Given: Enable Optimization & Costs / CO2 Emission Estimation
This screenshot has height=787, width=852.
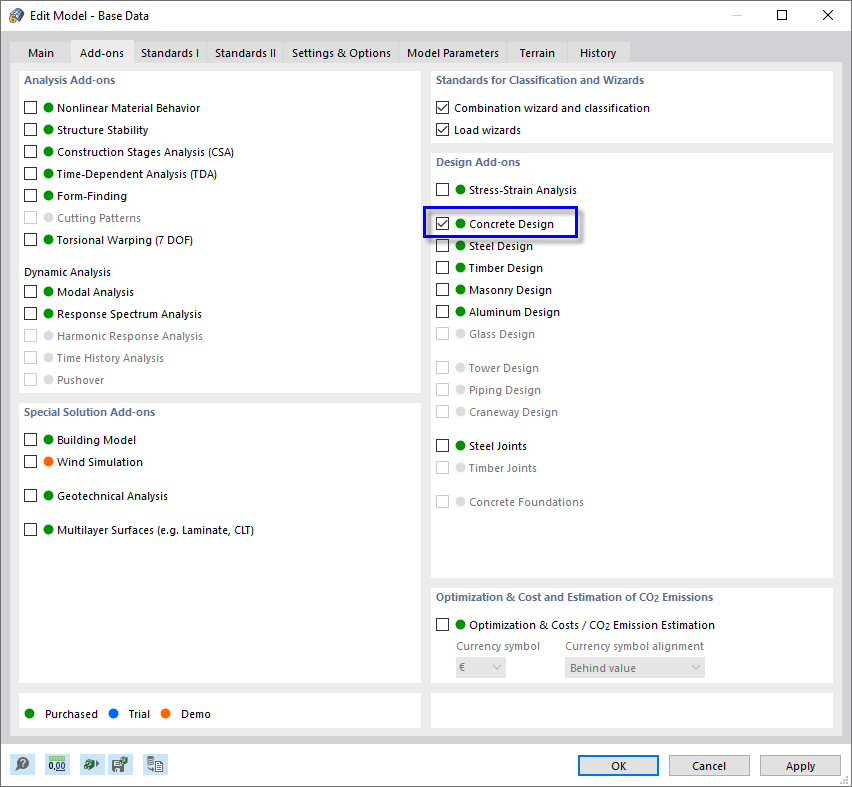Looking at the screenshot, I should (442, 624).
